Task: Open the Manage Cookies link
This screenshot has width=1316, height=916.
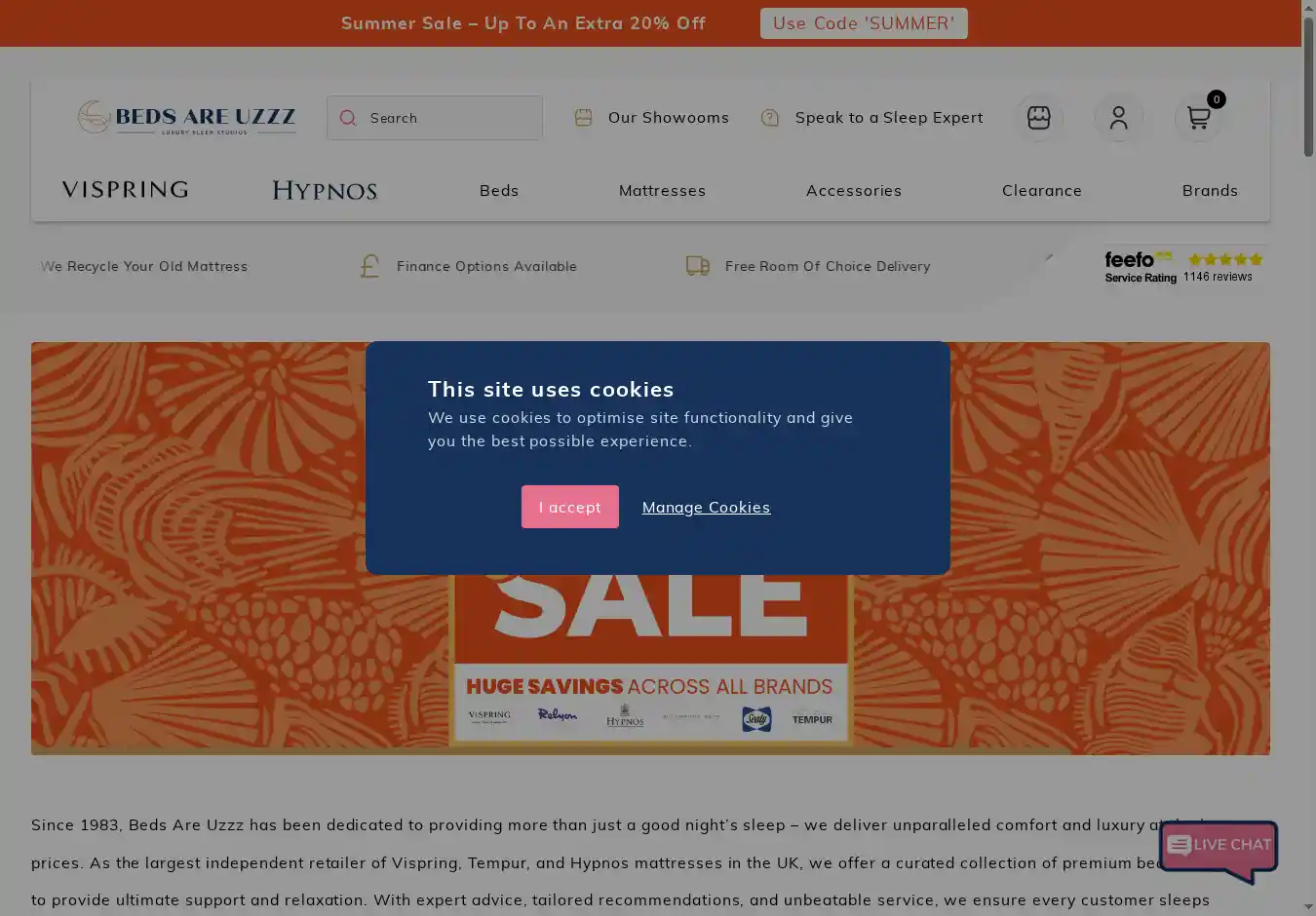Action: [706, 508]
